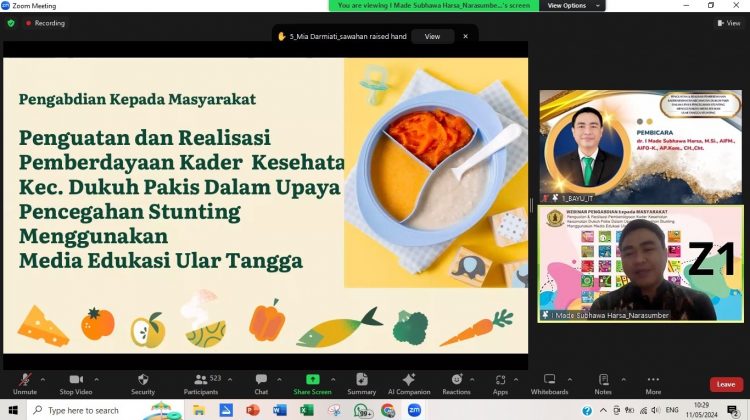Open the Participants panel
The width and height of the screenshot is (750, 420).
pos(200,383)
